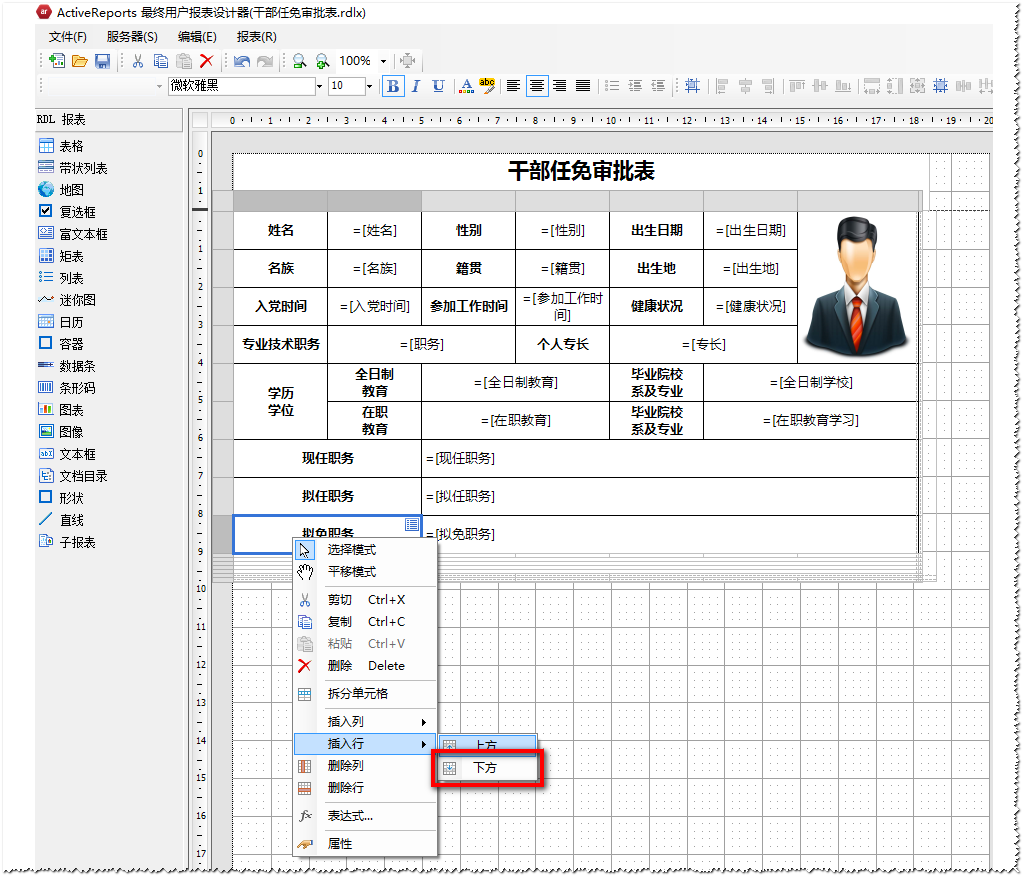The width and height of the screenshot is (1029, 882).
Task: Open the 报表(R) menu
Action: [257, 37]
